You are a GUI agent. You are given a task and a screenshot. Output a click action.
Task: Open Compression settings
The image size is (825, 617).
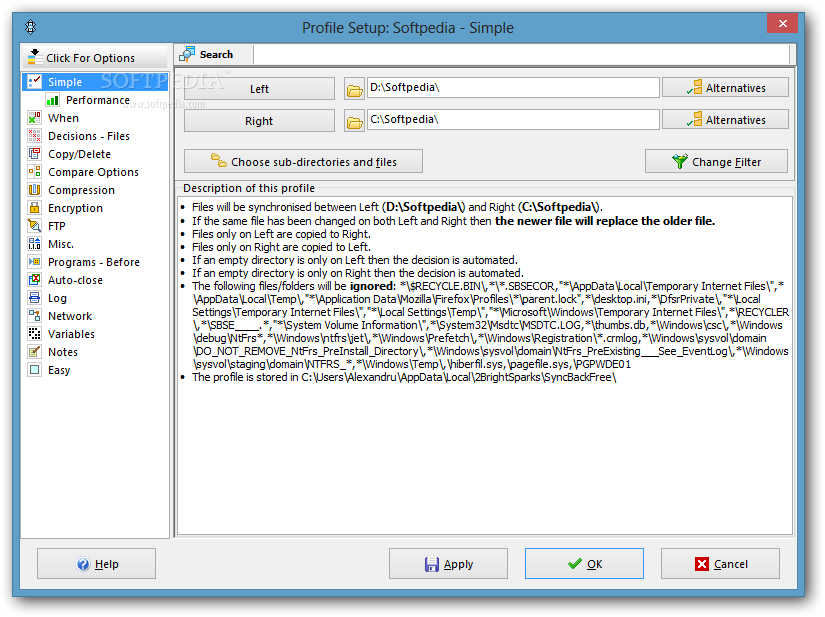point(81,190)
